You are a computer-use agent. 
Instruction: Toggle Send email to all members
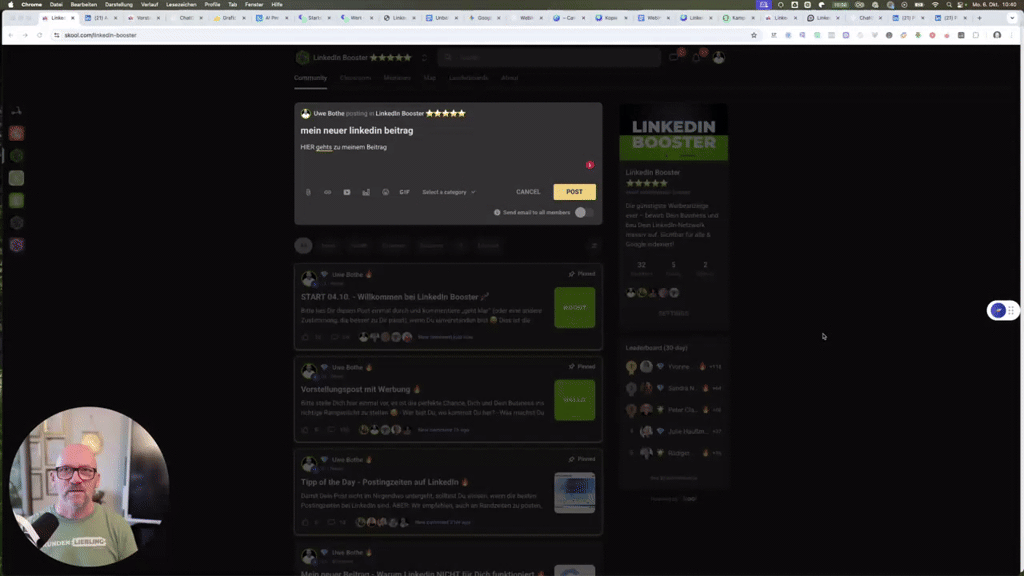click(x=584, y=212)
